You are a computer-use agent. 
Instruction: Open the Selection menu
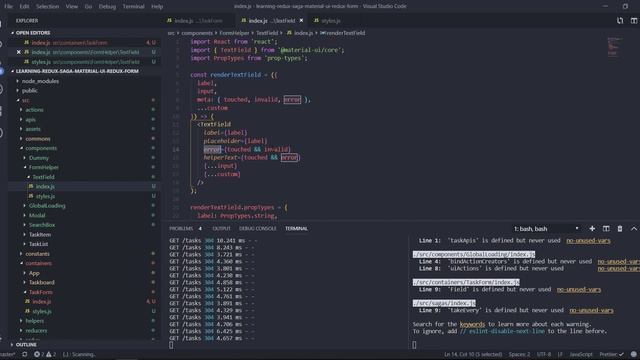47,6
